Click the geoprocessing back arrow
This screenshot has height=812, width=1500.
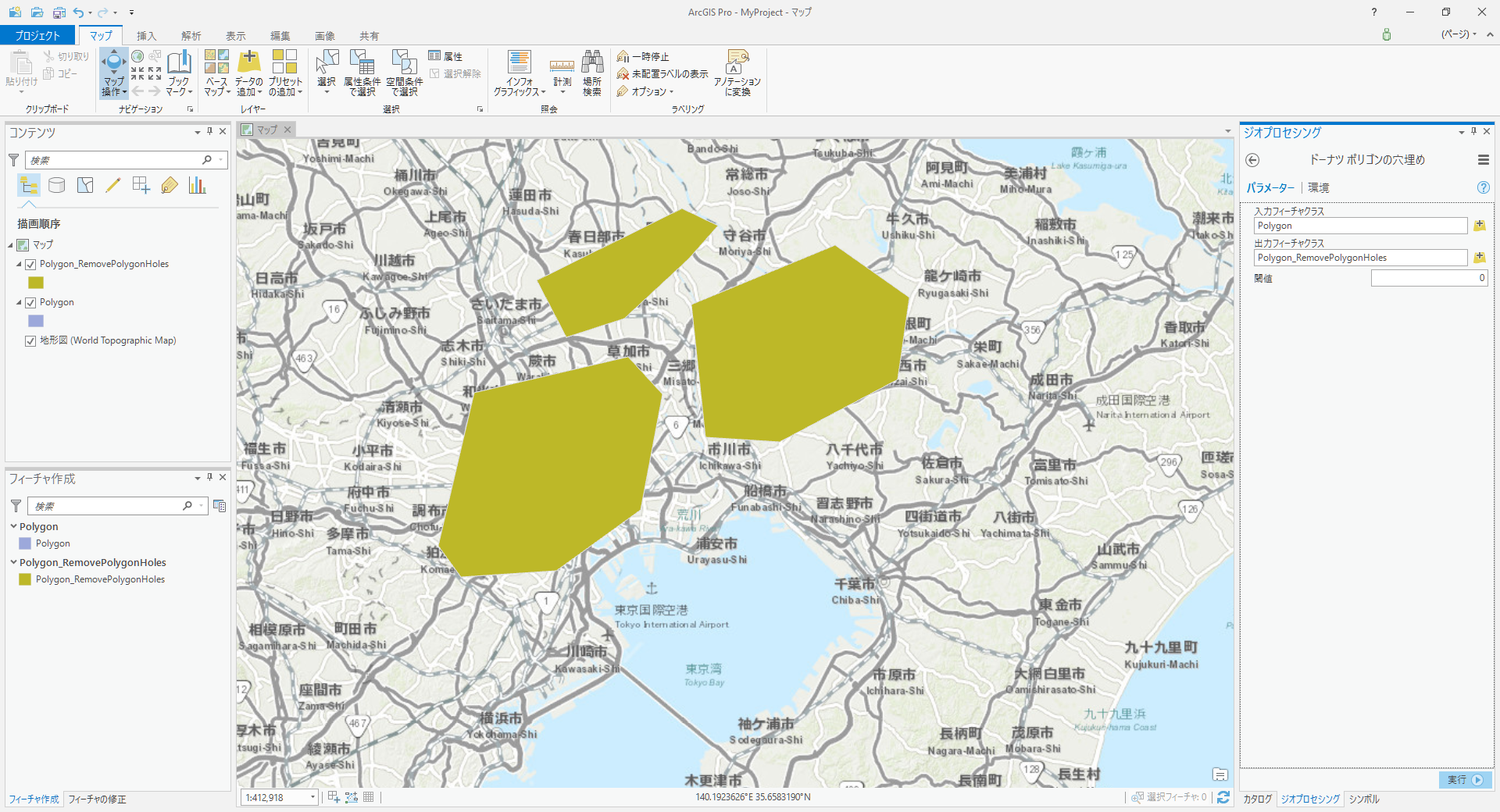click(1252, 160)
